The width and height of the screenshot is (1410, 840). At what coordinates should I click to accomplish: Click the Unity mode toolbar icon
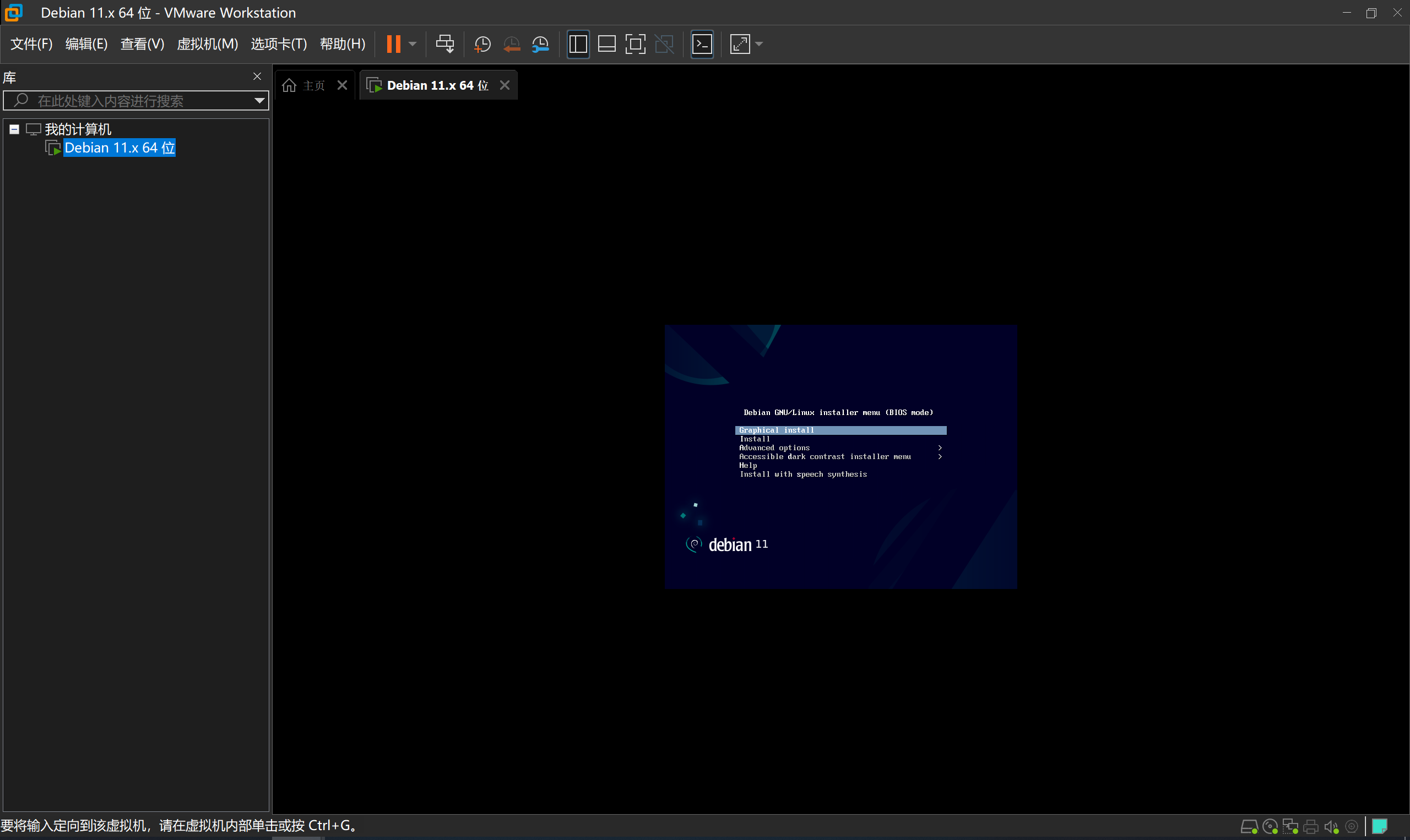pos(664,43)
